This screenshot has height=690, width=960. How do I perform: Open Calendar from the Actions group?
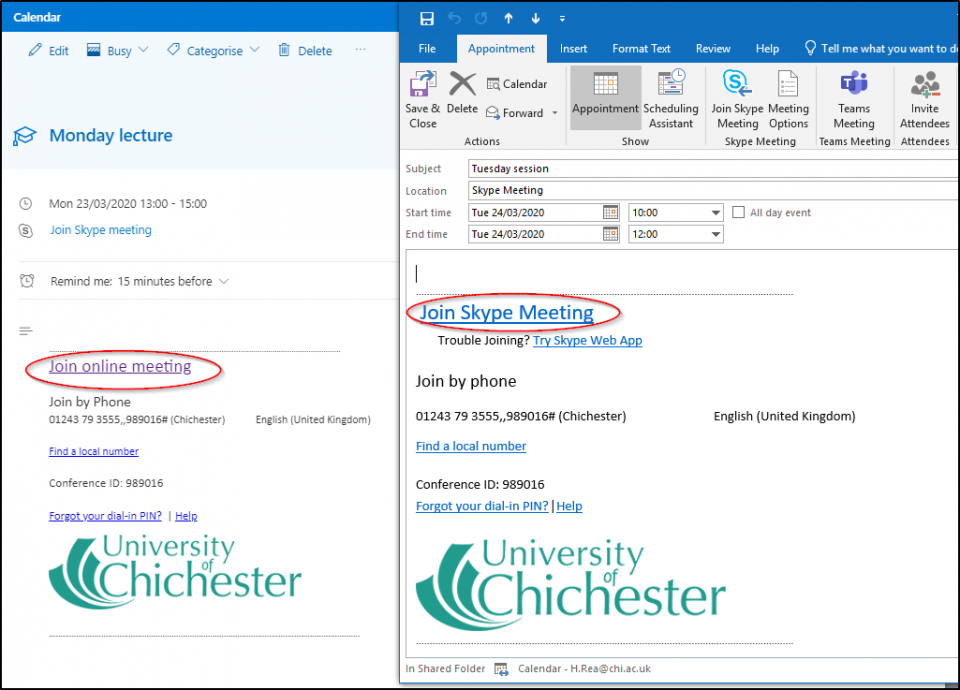517,84
